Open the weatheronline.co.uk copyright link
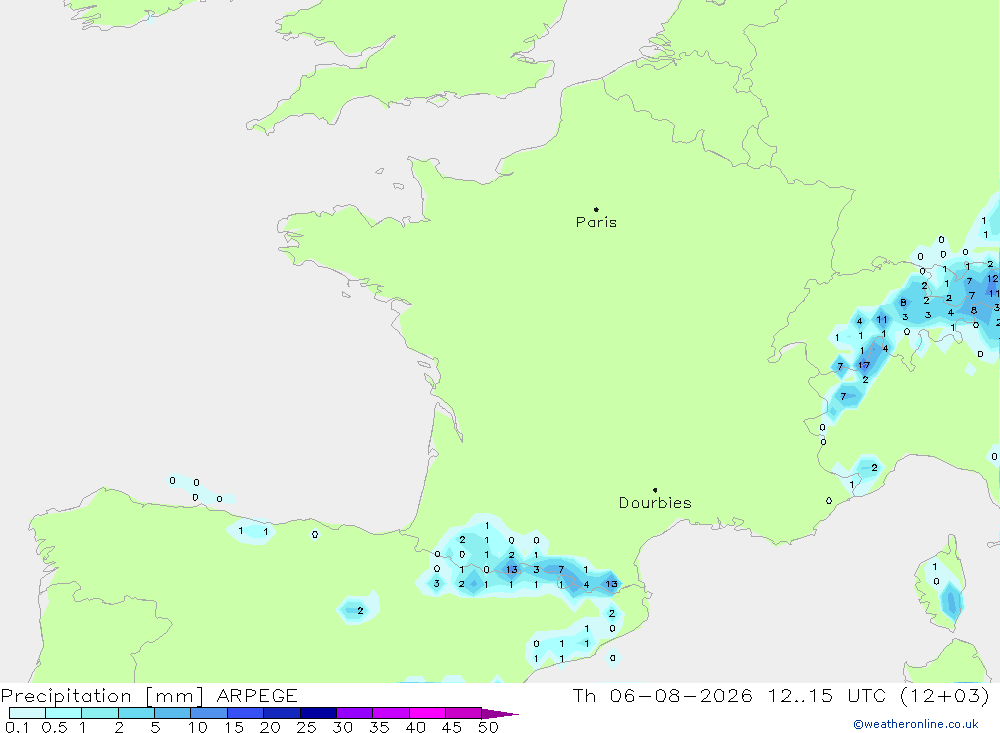Image resolution: width=1000 pixels, height=733 pixels. coord(916,724)
